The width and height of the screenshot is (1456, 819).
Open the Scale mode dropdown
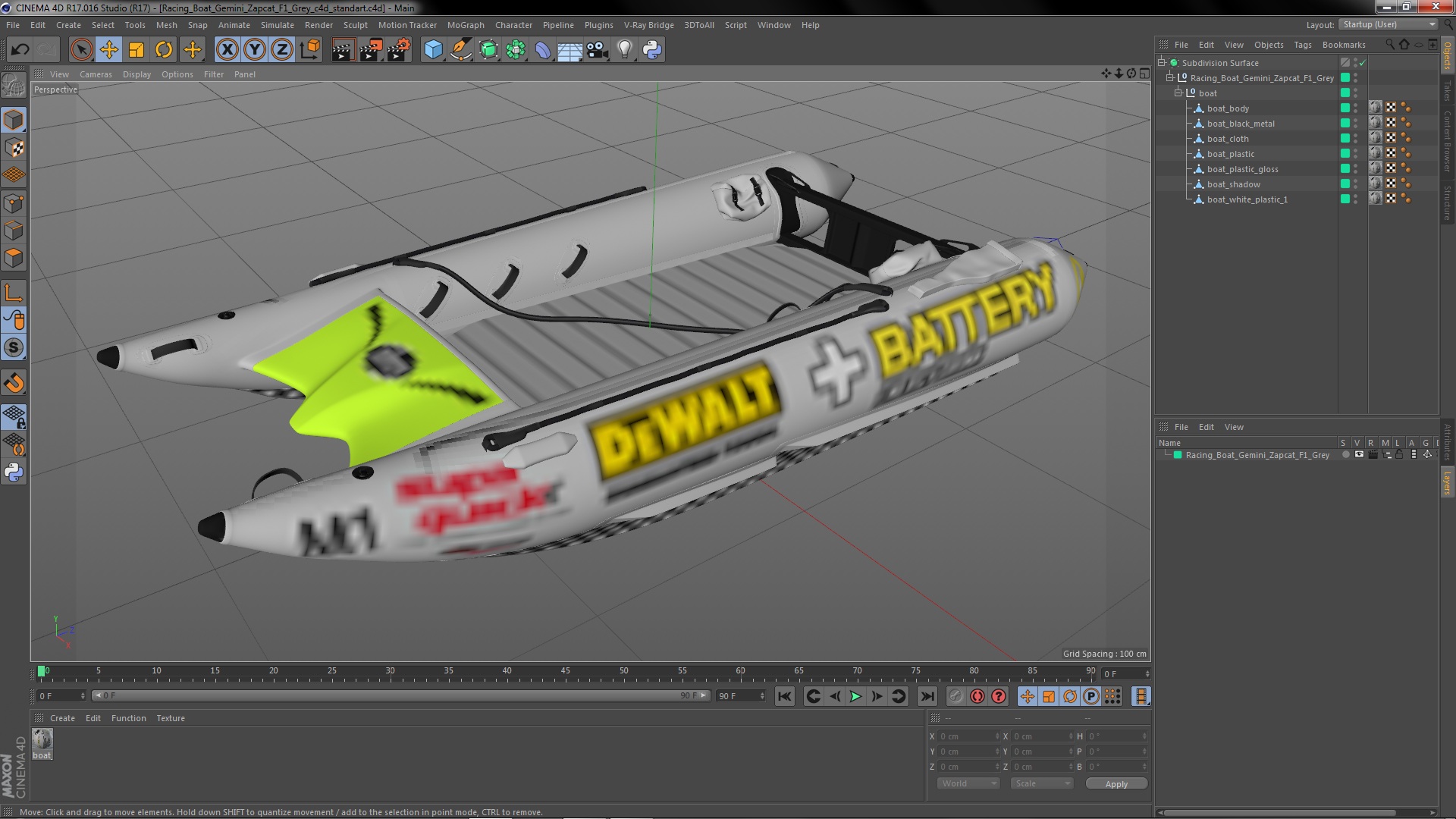click(x=1042, y=783)
